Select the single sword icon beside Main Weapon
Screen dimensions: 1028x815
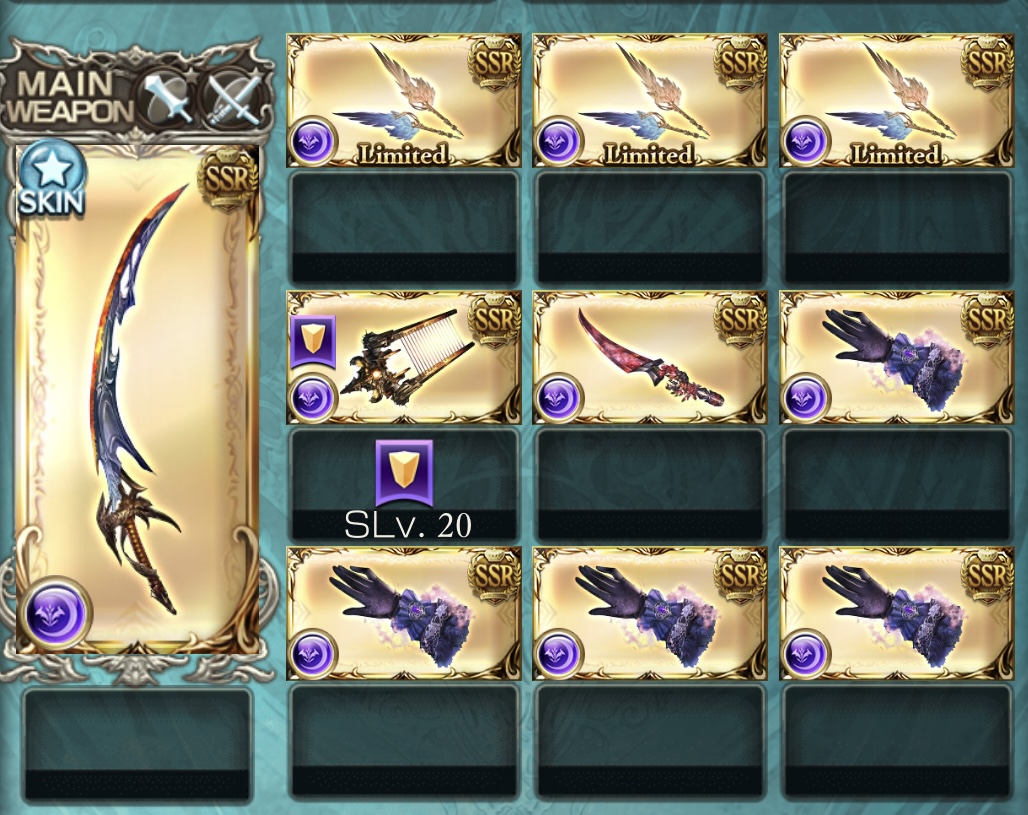(167, 97)
